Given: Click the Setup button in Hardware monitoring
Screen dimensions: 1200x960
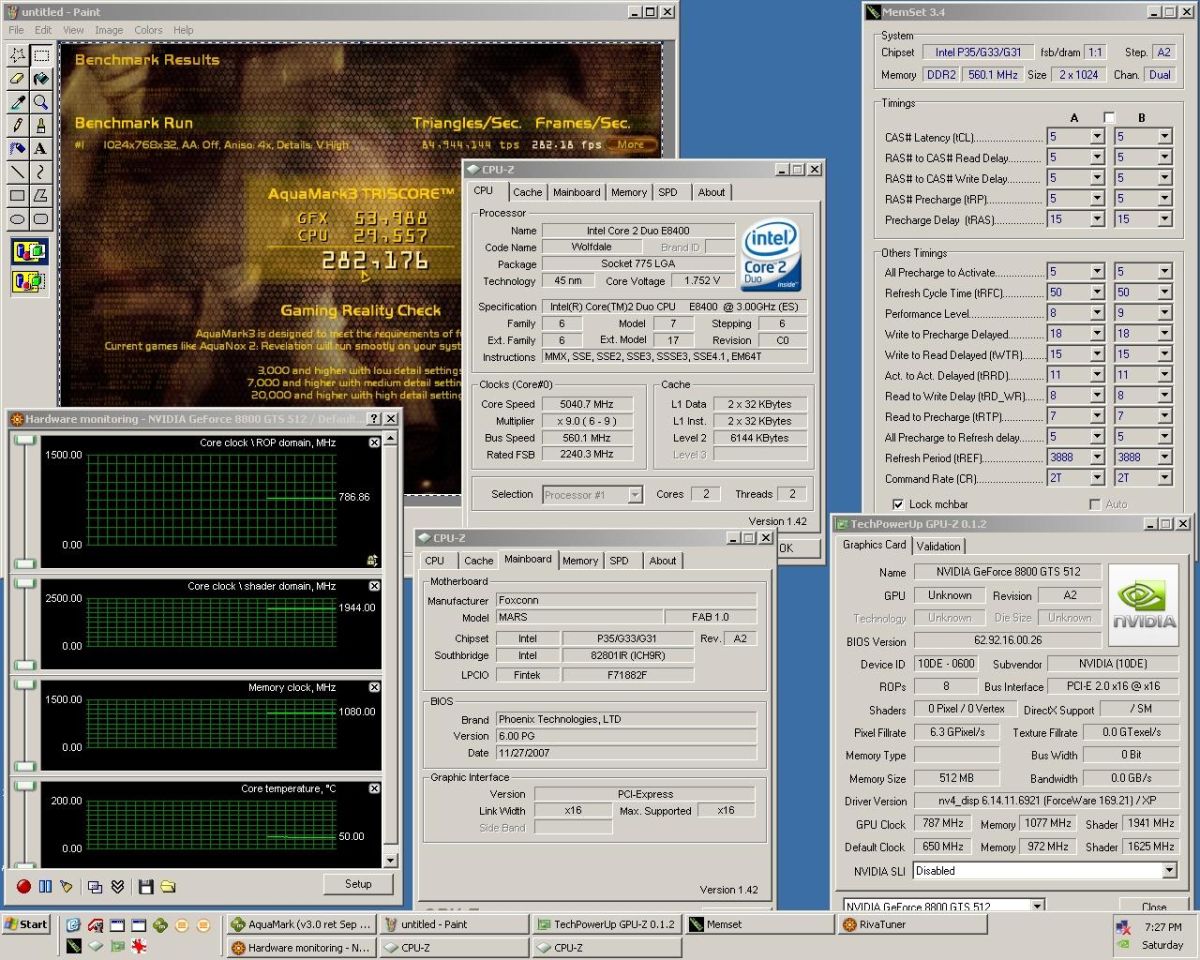Looking at the screenshot, I should 358,884.
